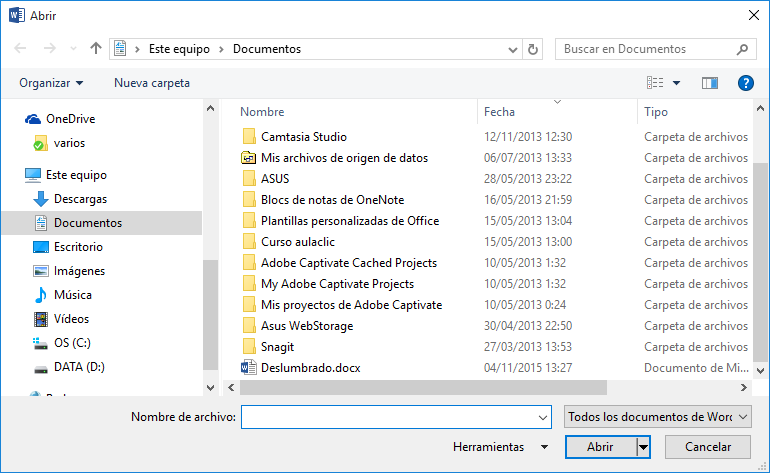Viewport: 770px width, 473px height.
Task: Toggle the preview pane icon
Action: tap(710, 83)
